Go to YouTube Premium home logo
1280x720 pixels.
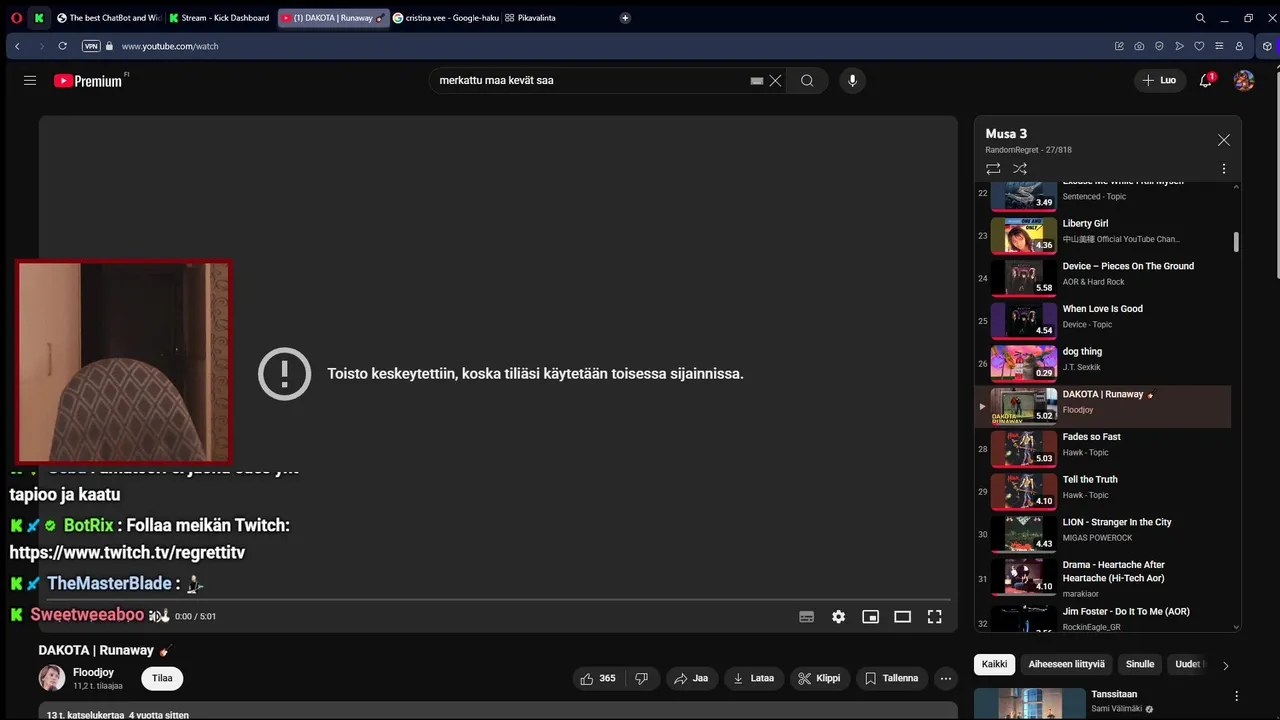click(x=90, y=81)
